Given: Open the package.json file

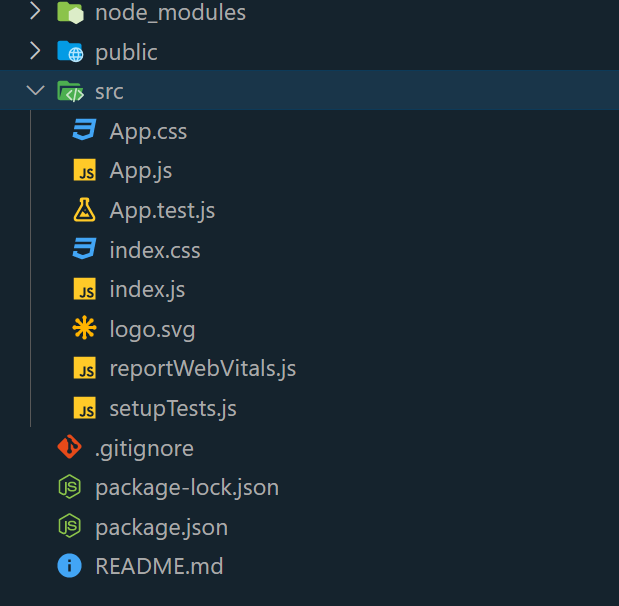Looking at the screenshot, I should click(162, 528).
